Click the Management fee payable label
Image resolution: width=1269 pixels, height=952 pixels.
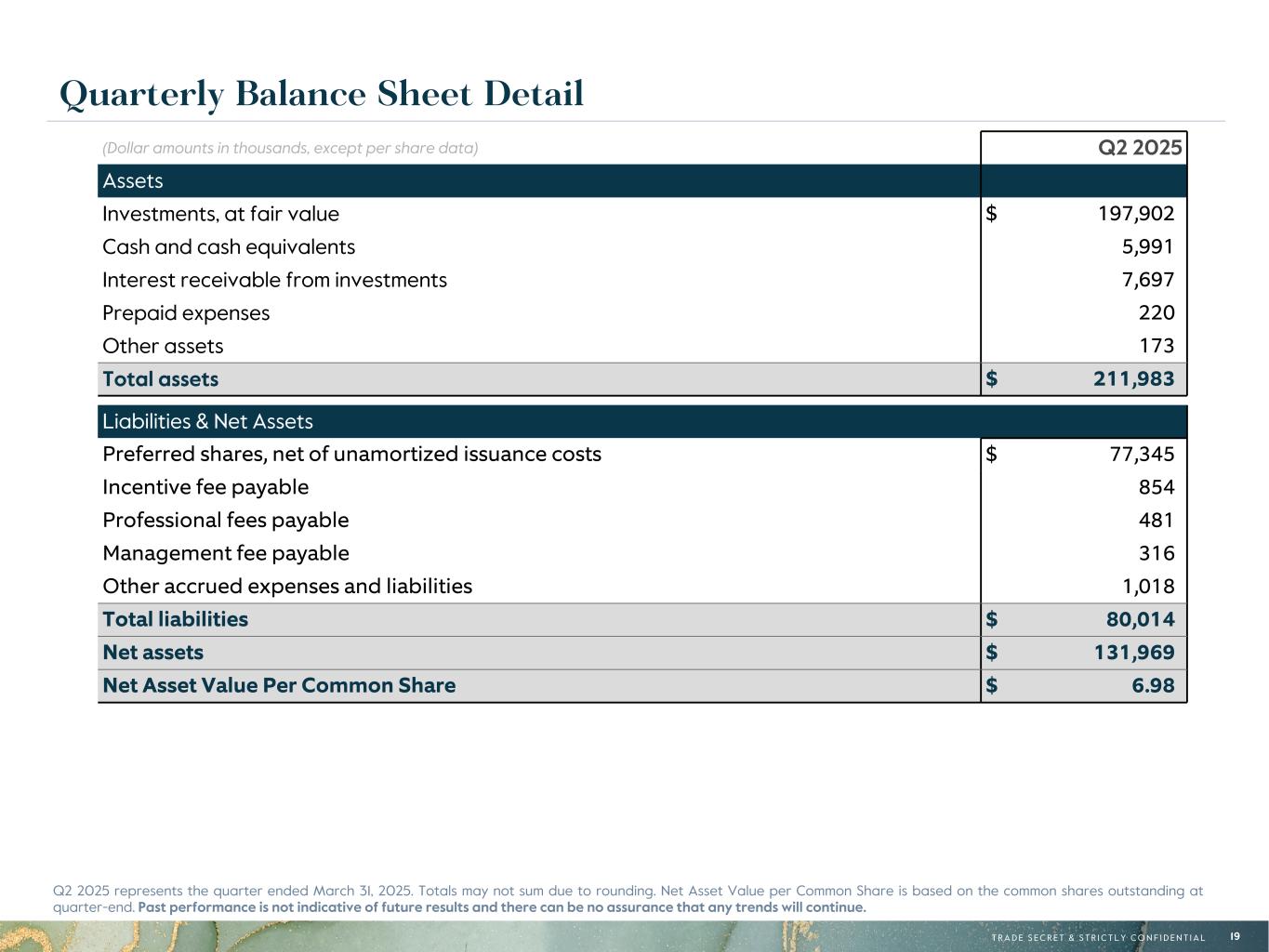coord(226,554)
